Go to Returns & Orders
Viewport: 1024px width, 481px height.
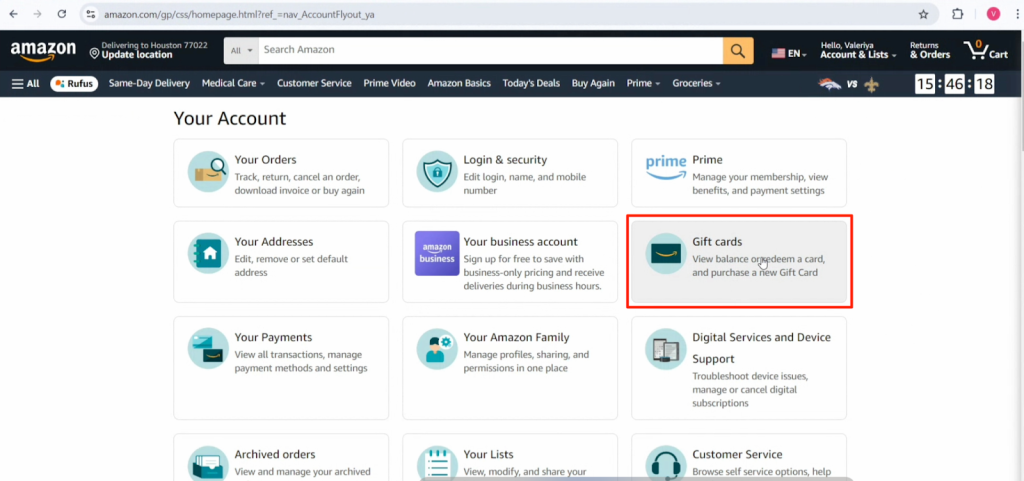pos(929,50)
